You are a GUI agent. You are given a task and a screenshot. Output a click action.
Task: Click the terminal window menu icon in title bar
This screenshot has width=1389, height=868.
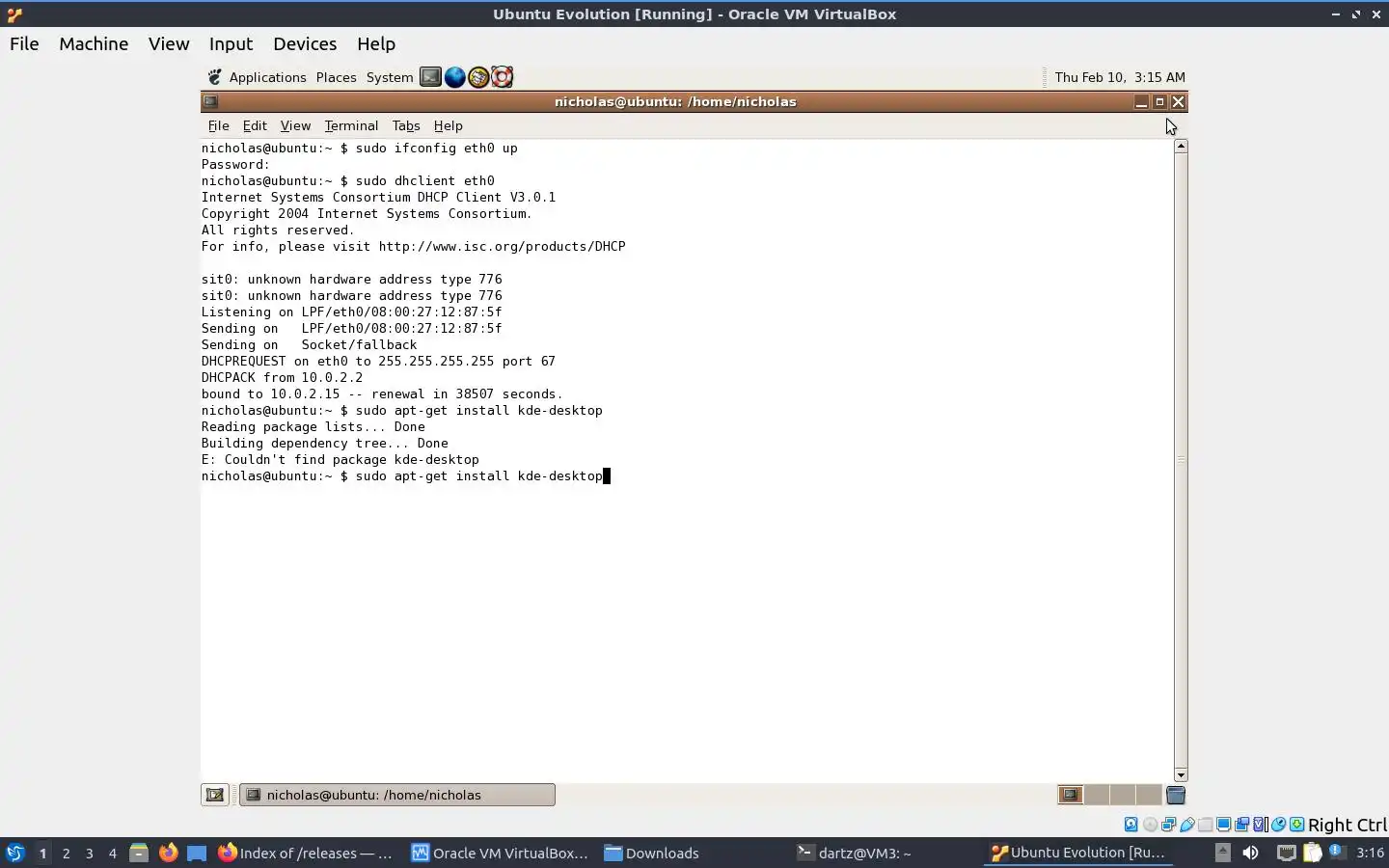[210, 101]
